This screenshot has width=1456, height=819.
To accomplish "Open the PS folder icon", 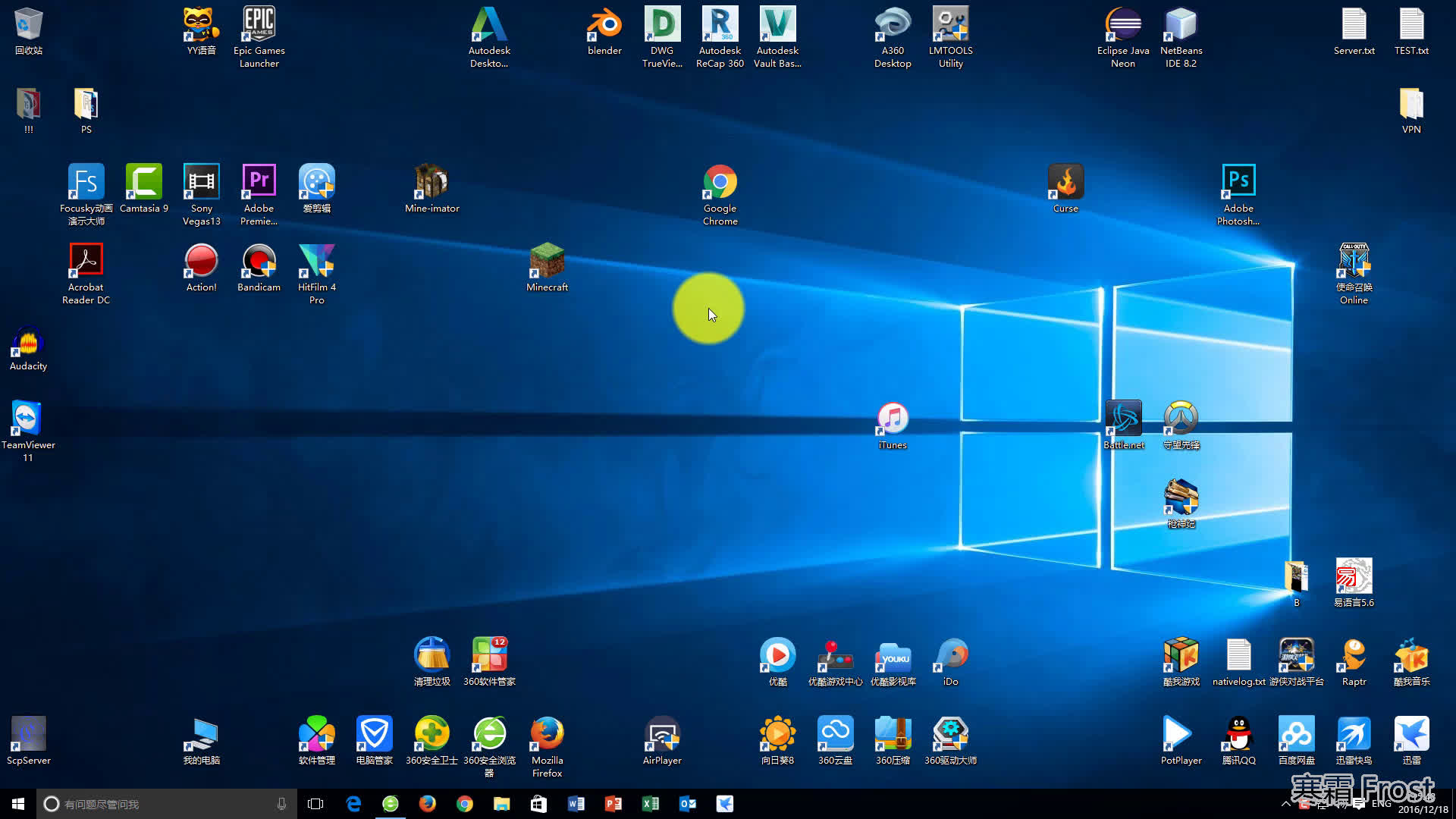I will click(86, 110).
